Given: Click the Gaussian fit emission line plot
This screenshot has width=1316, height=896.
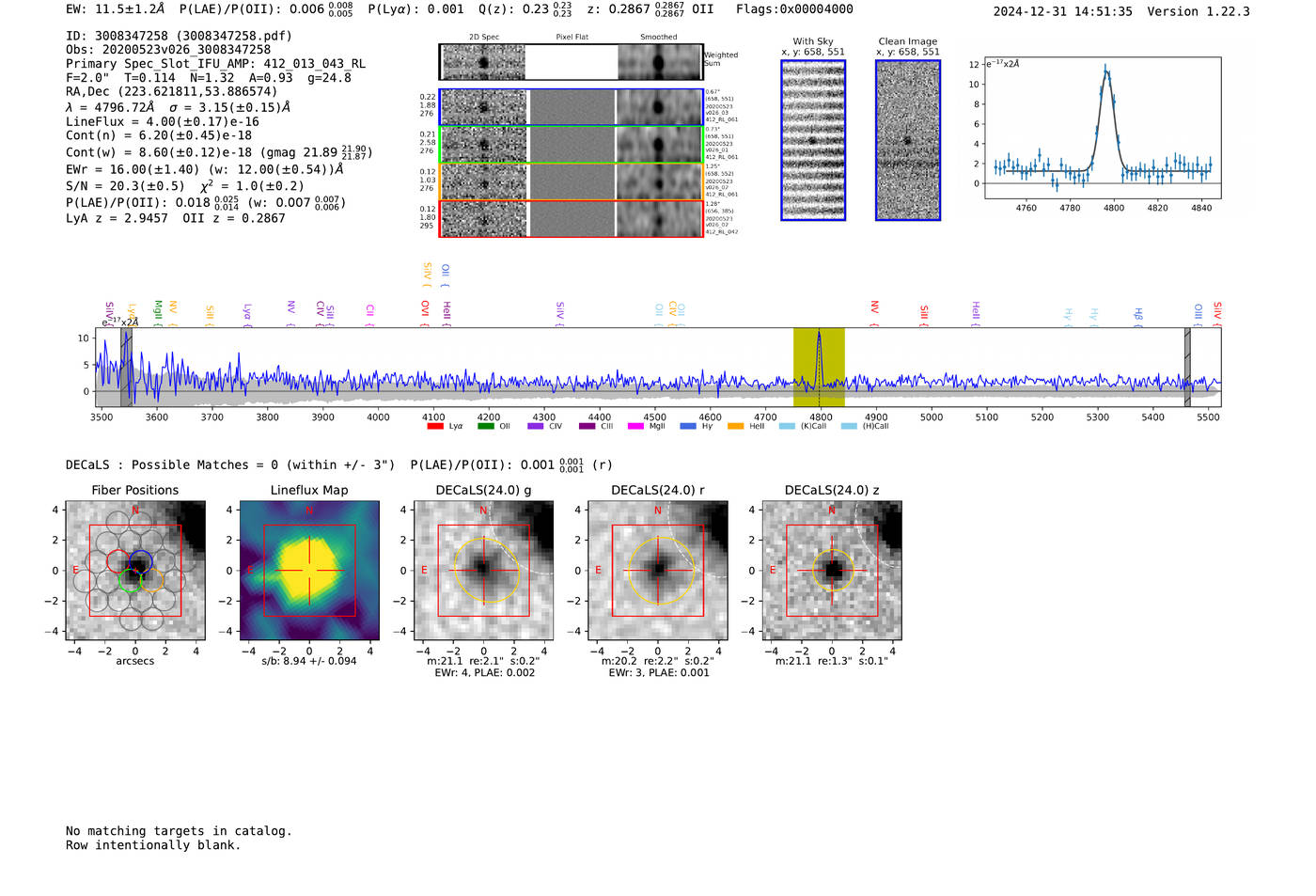Looking at the screenshot, I should [x=1102, y=128].
